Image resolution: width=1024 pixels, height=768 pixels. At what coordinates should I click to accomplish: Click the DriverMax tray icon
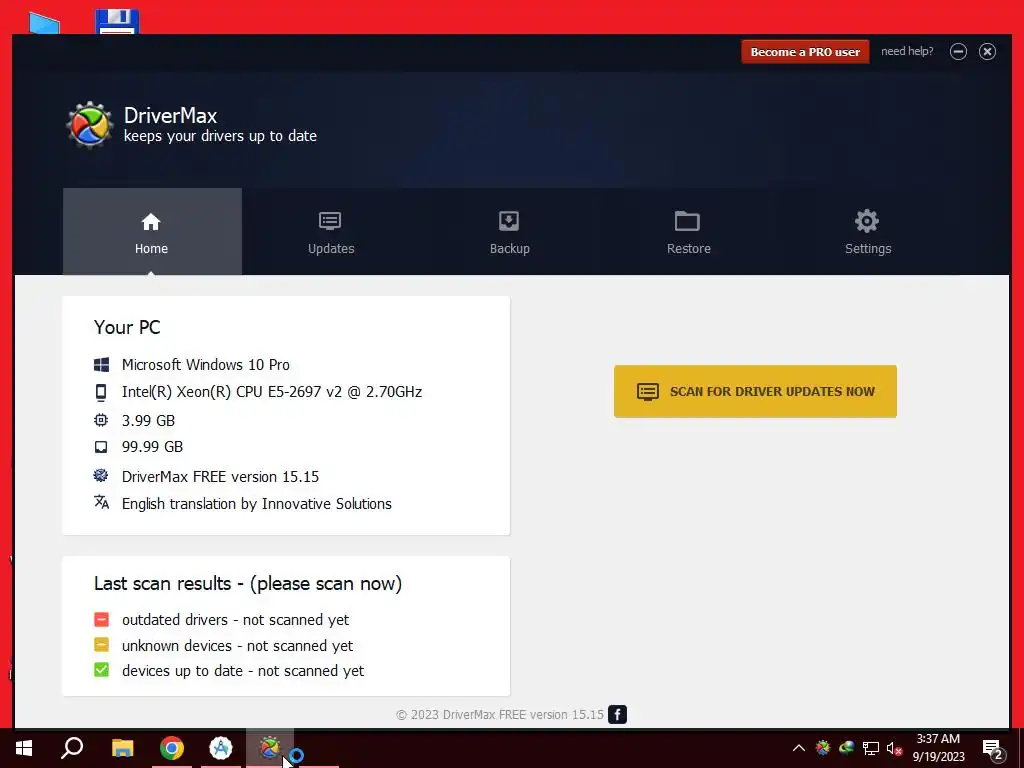[823, 748]
